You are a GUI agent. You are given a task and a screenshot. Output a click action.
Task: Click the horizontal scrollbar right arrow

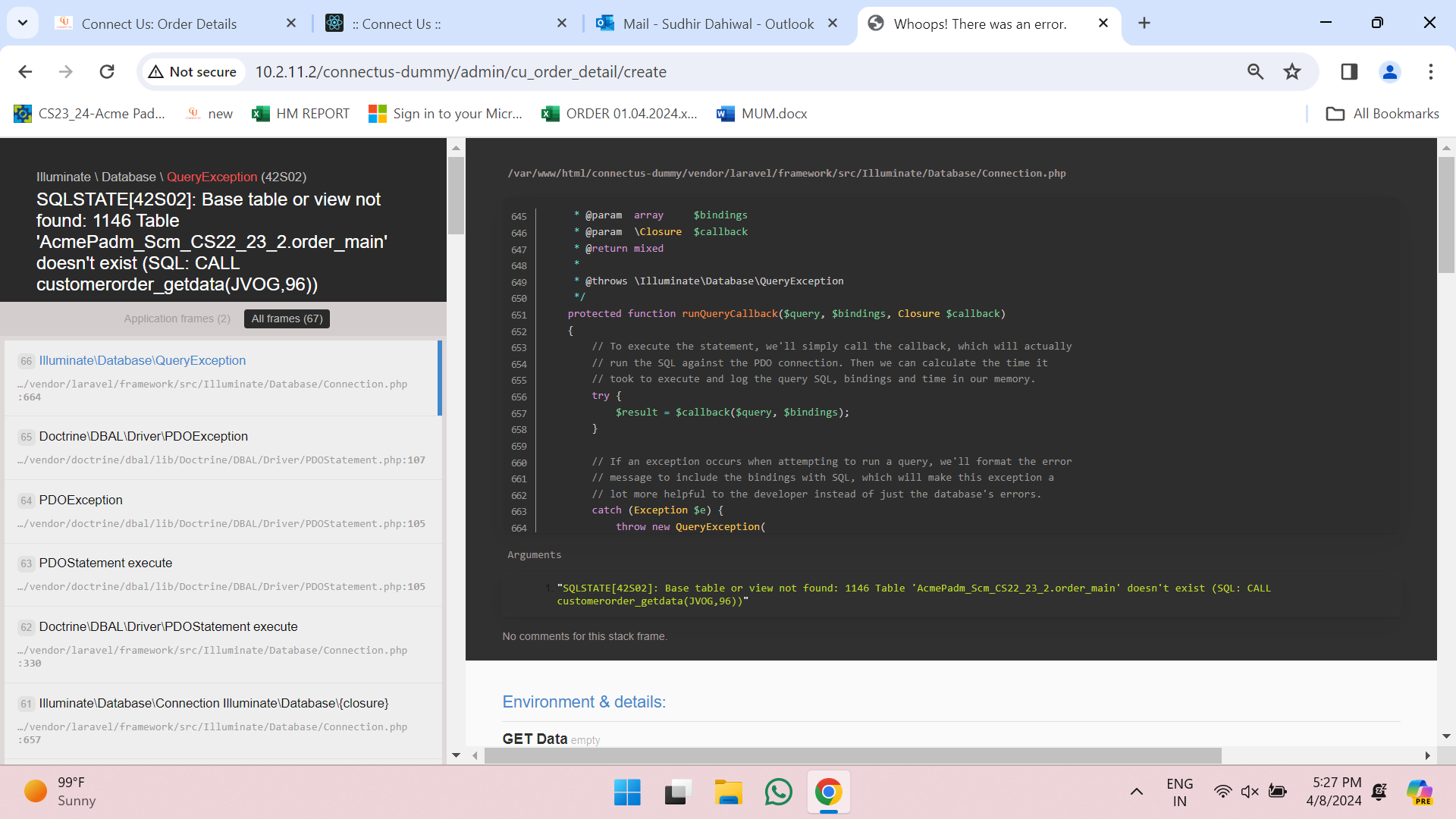click(x=1427, y=756)
